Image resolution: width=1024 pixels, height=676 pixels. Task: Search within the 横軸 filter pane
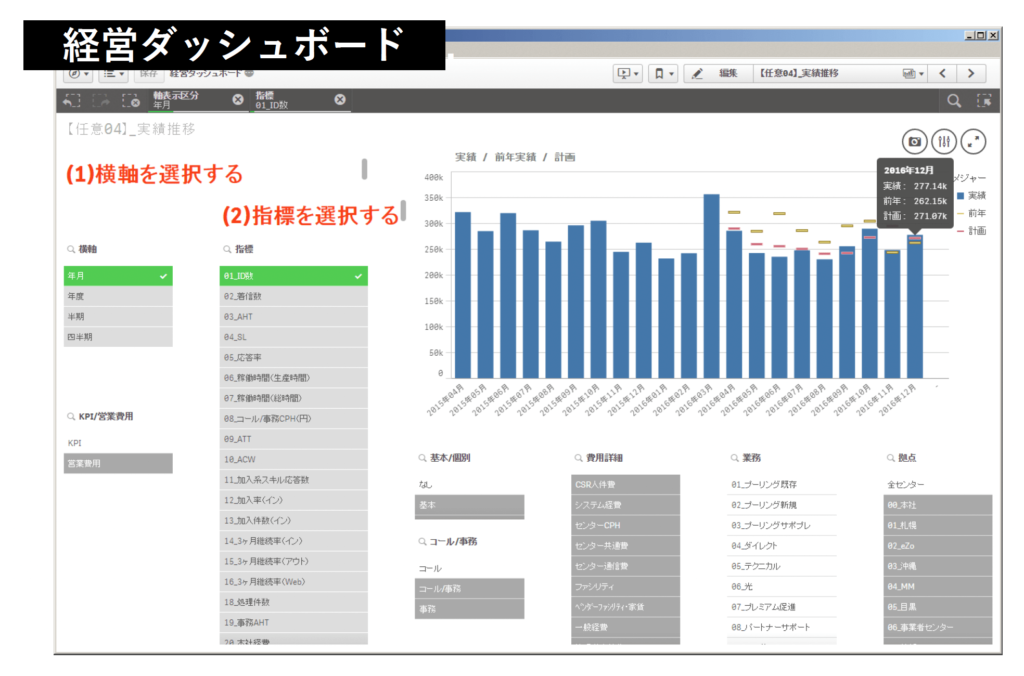71,249
